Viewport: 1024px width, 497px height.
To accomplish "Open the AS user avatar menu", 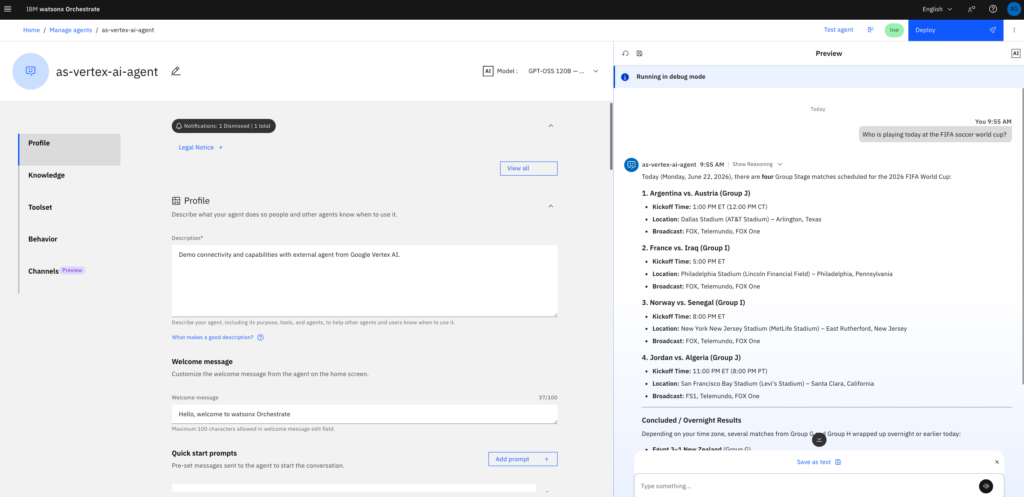I will pyautogui.click(x=1013, y=9).
